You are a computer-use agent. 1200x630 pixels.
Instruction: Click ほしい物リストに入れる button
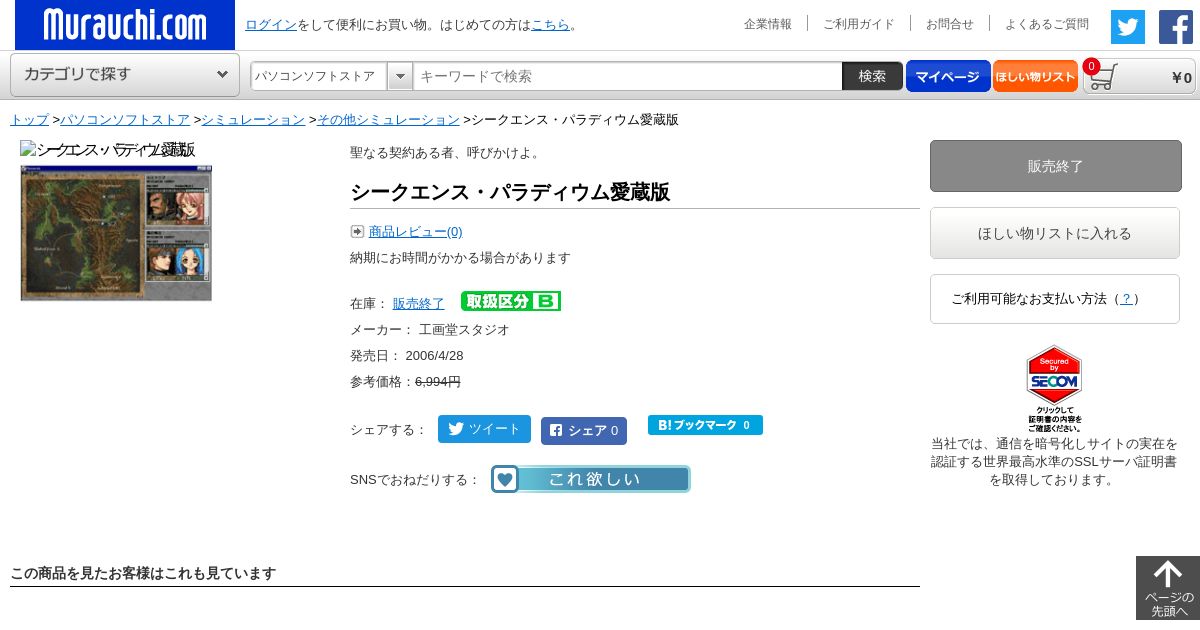(1055, 233)
